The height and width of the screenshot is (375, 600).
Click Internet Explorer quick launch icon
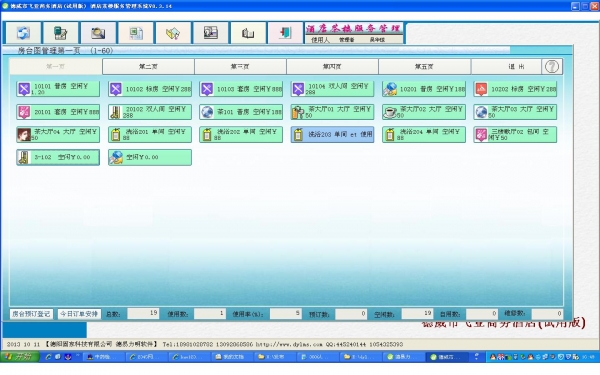(48, 357)
